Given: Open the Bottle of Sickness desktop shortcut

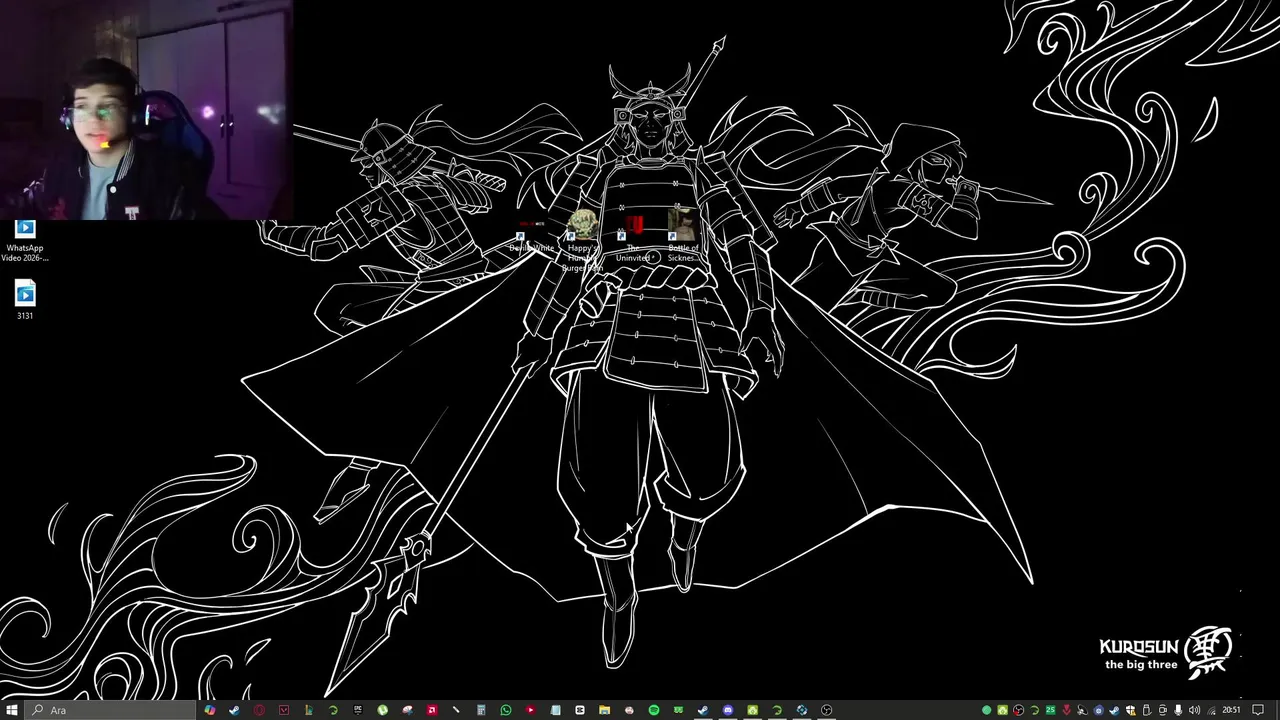Looking at the screenshot, I should [x=683, y=238].
